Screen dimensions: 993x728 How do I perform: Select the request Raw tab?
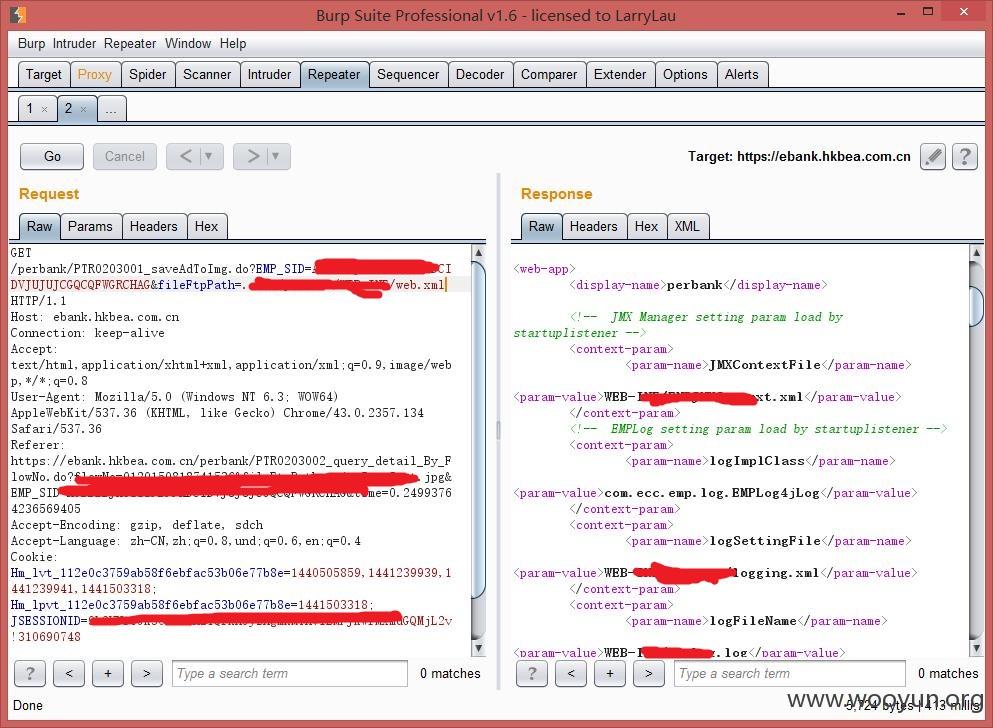coord(39,227)
